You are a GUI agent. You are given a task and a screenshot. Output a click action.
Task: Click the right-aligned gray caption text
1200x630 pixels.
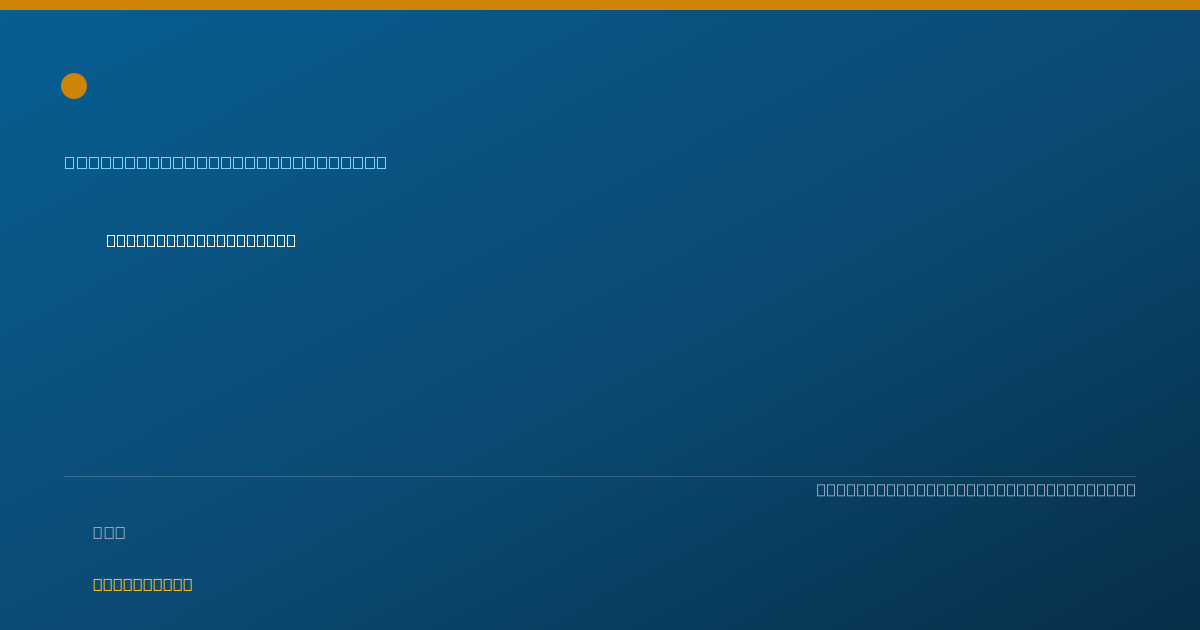(976, 489)
